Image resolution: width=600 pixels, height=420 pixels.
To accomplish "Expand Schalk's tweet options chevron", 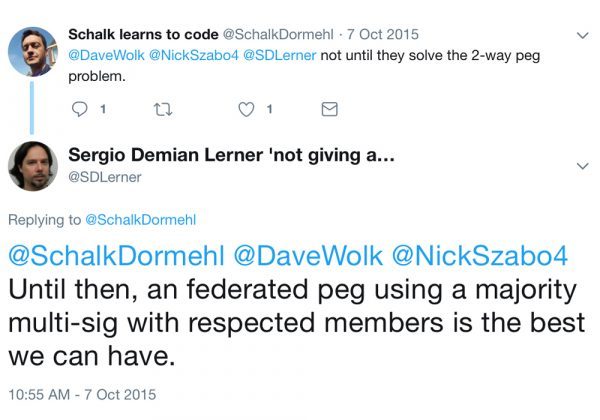I will coord(584,36).
